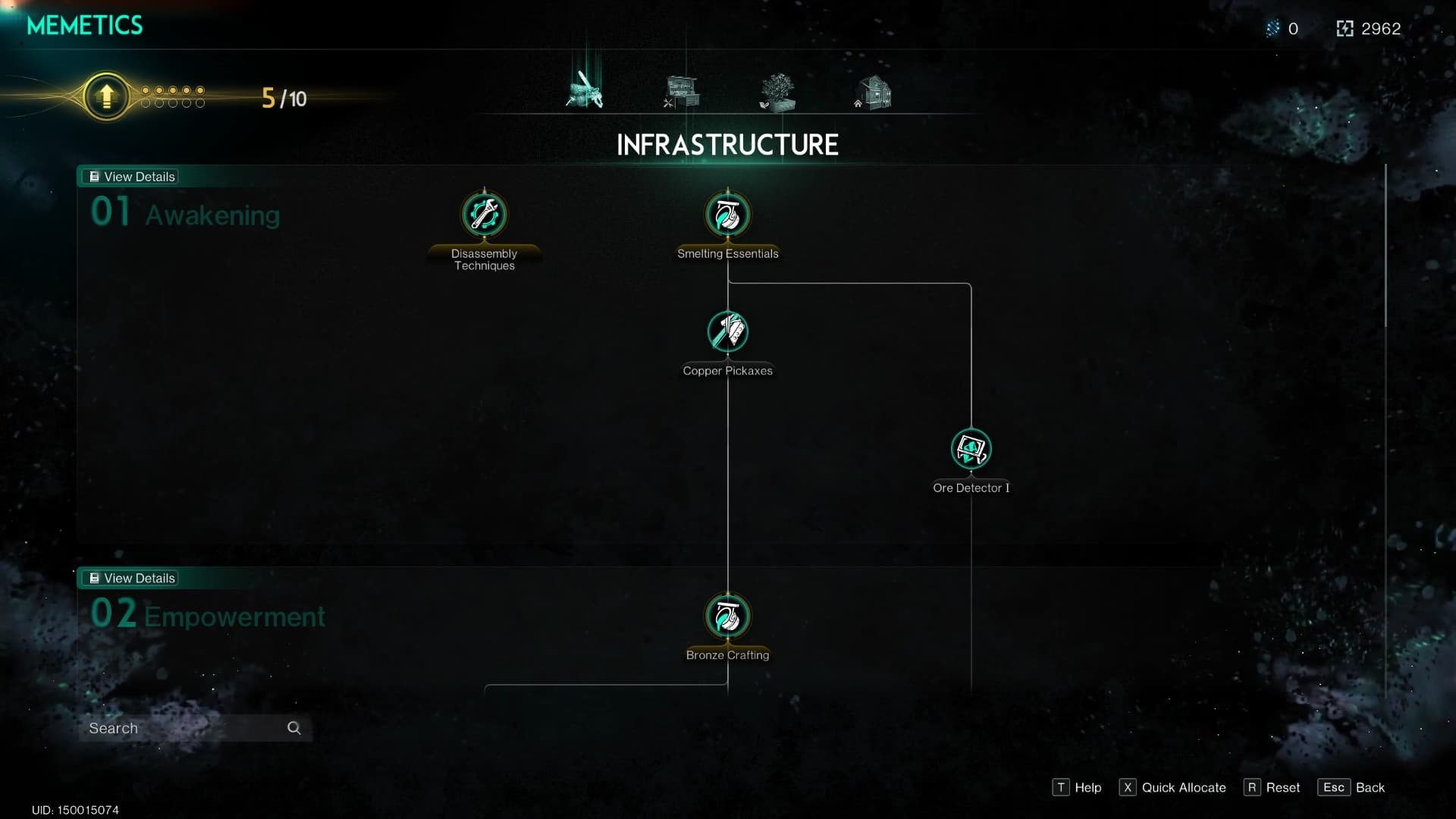The width and height of the screenshot is (1456, 819).
Task: Click the Copper Pickaxes skill icon
Action: 728,332
